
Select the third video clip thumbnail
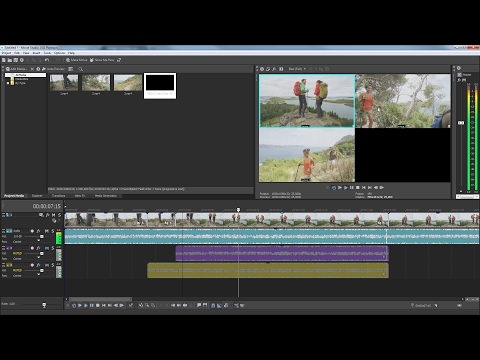pyautogui.click(x=128, y=83)
